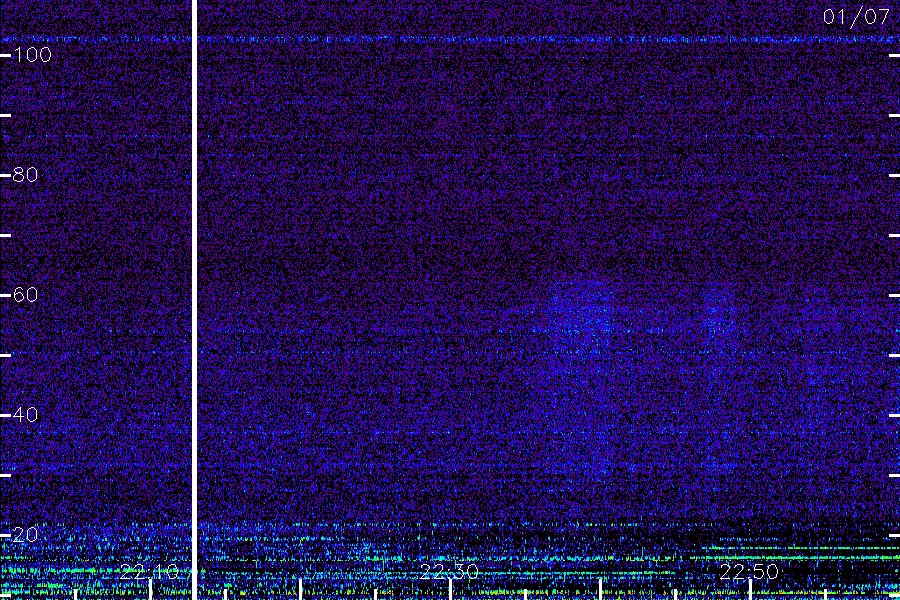
Task: Click the 80 frequency axis label
Action: [x=25, y=175]
